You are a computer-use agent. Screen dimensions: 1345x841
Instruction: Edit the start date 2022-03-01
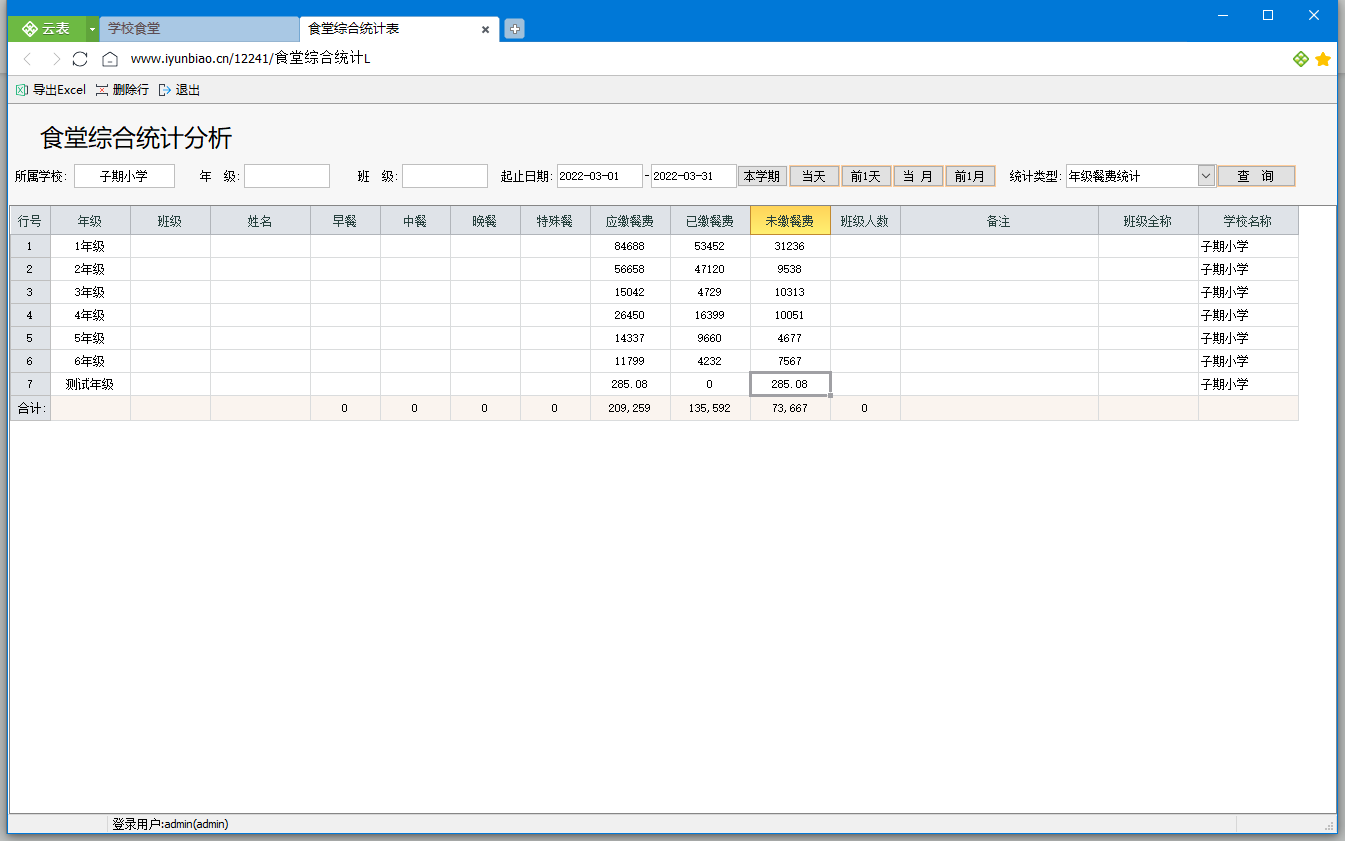pyautogui.click(x=600, y=176)
